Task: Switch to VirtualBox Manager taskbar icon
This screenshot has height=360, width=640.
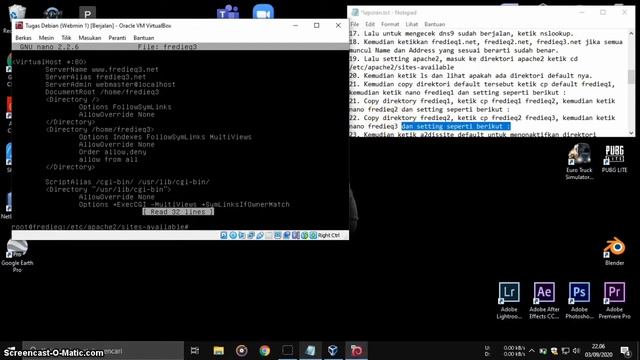Action: click(333, 351)
